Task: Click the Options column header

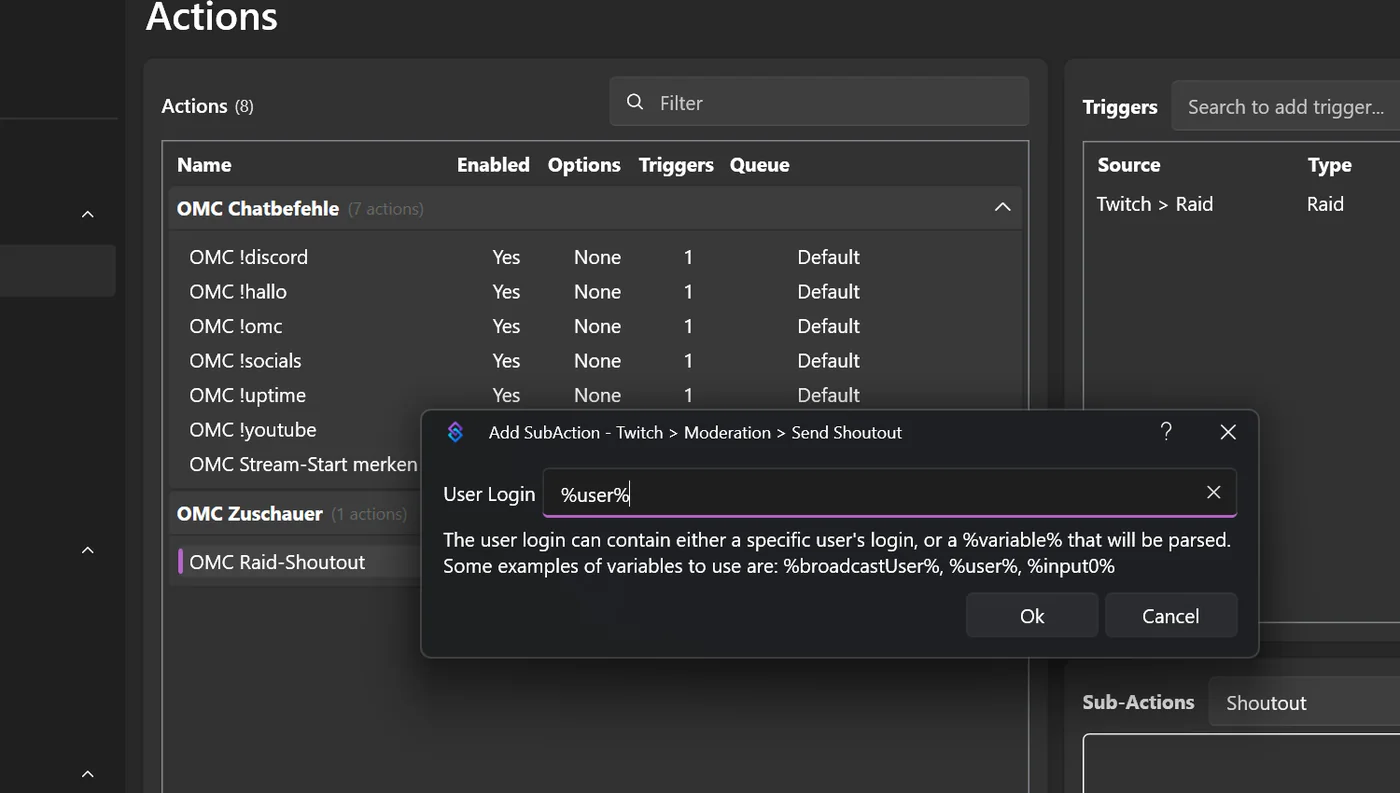Action: point(584,165)
